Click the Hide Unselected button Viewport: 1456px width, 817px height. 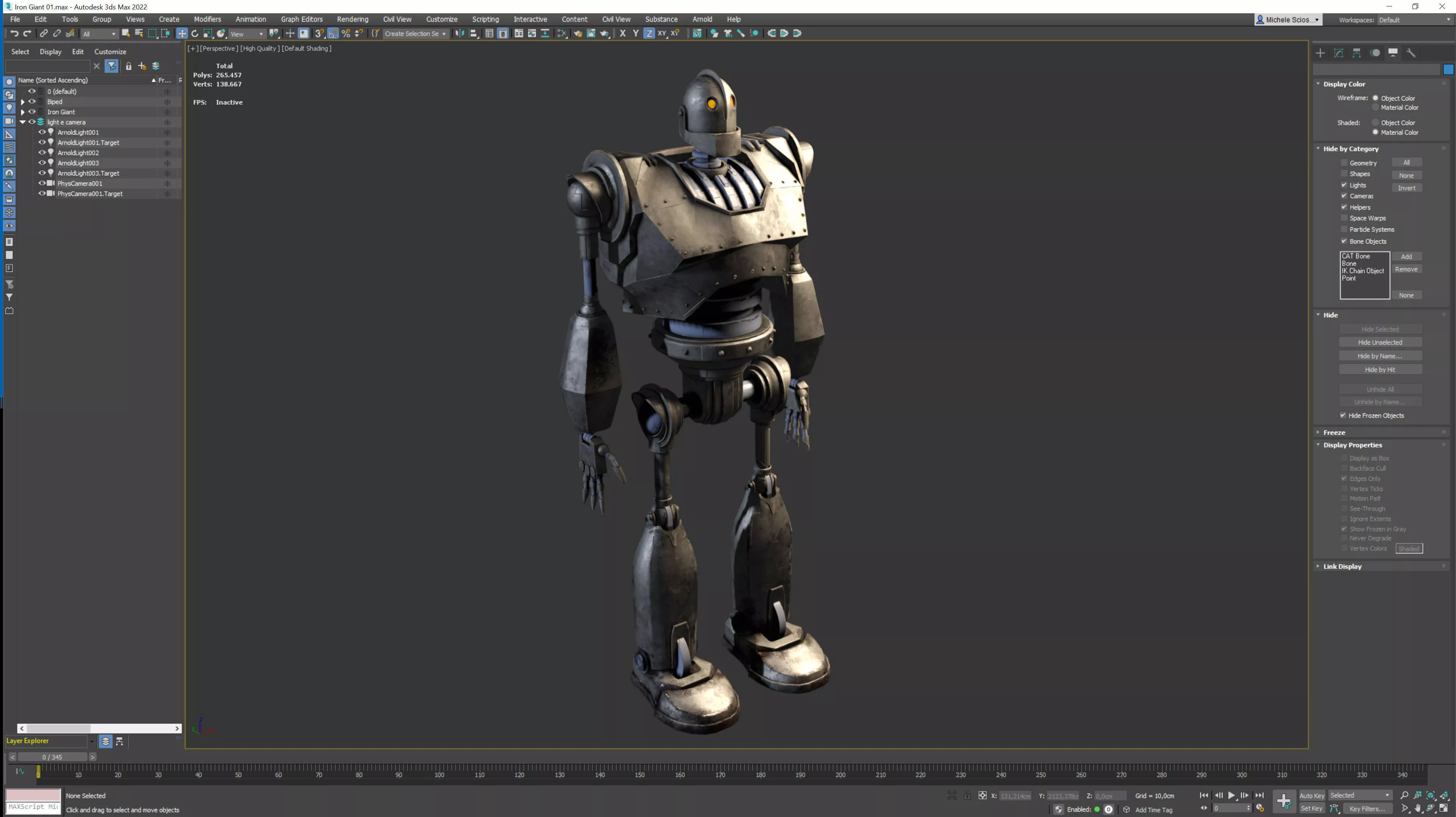[1380, 342]
